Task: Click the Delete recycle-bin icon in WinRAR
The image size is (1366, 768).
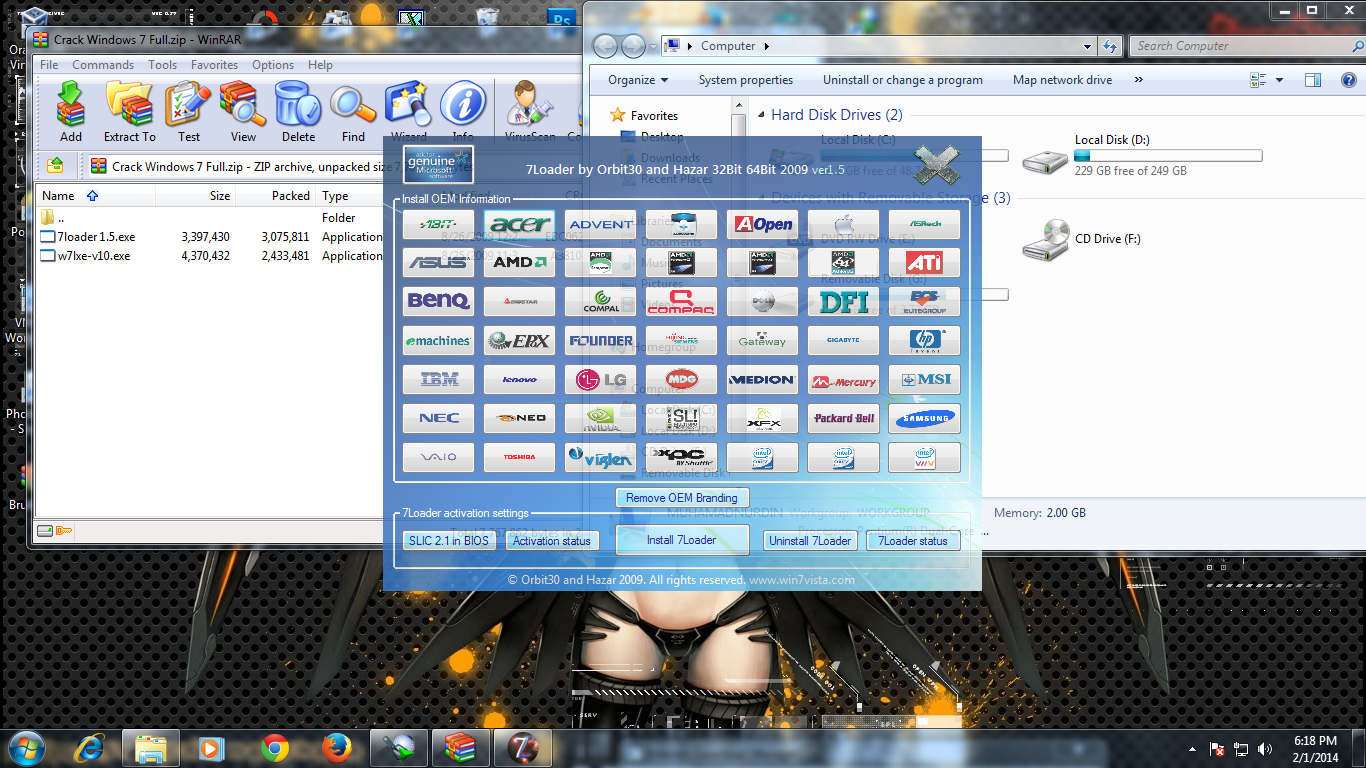Action: [298, 112]
